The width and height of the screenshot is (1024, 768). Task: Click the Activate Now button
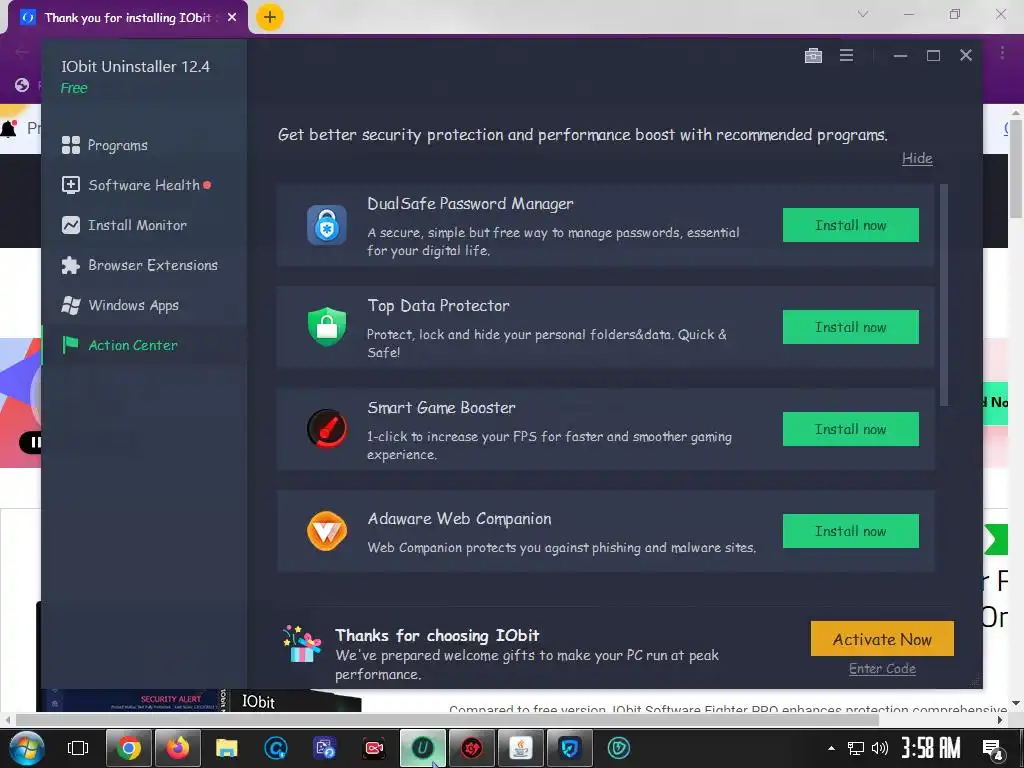click(882, 639)
